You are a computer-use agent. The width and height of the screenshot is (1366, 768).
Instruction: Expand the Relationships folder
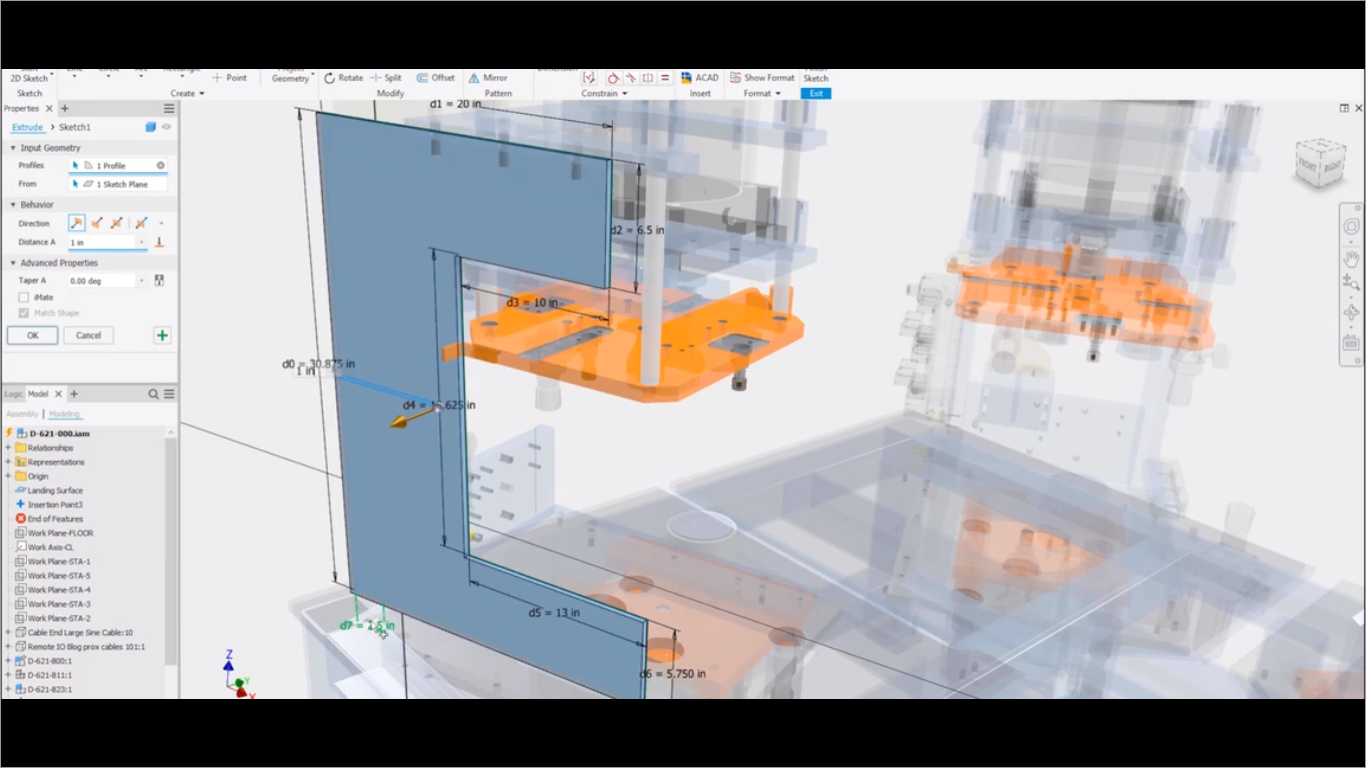coord(8,448)
